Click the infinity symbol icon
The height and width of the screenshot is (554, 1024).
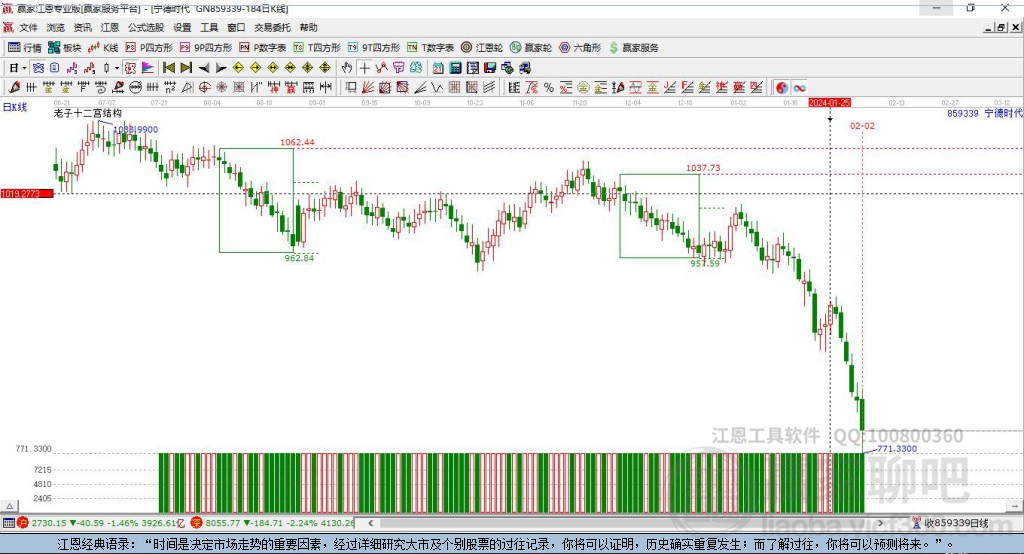click(799, 88)
